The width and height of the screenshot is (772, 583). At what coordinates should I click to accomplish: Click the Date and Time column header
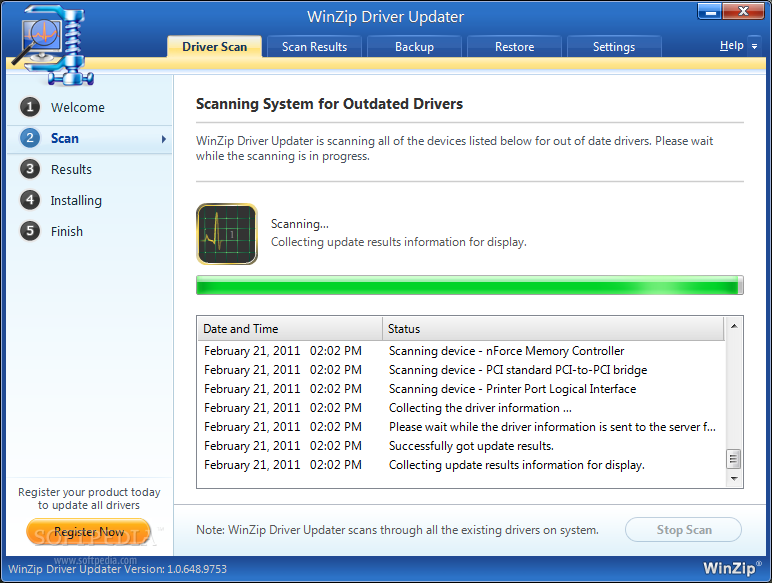point(290,328)
